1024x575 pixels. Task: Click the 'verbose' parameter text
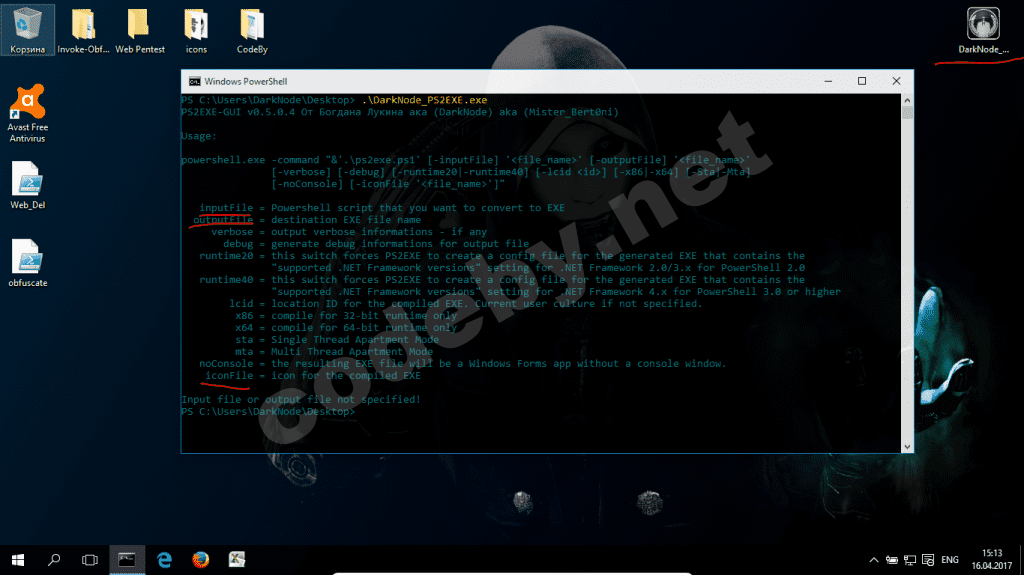click(232, 232)
